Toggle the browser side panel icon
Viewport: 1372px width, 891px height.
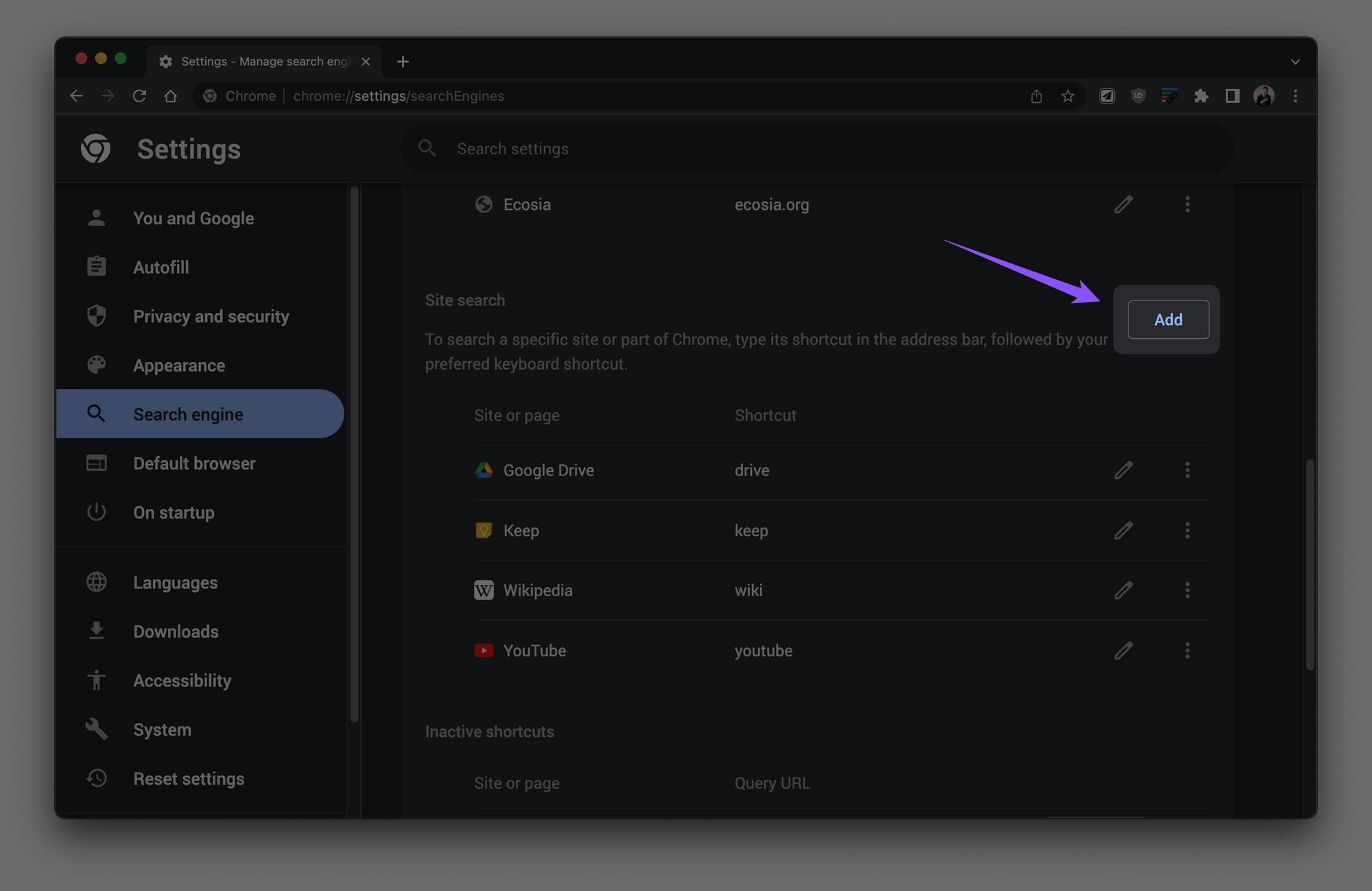(1232, 96)
